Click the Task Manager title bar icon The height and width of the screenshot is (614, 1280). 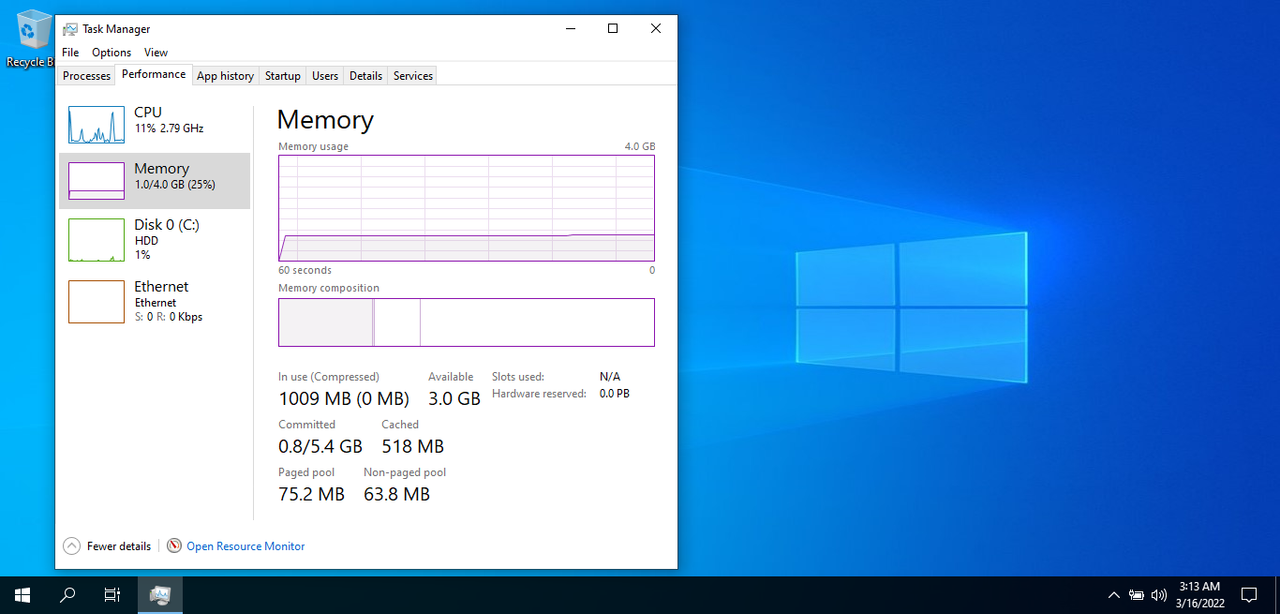pos(70,29)
